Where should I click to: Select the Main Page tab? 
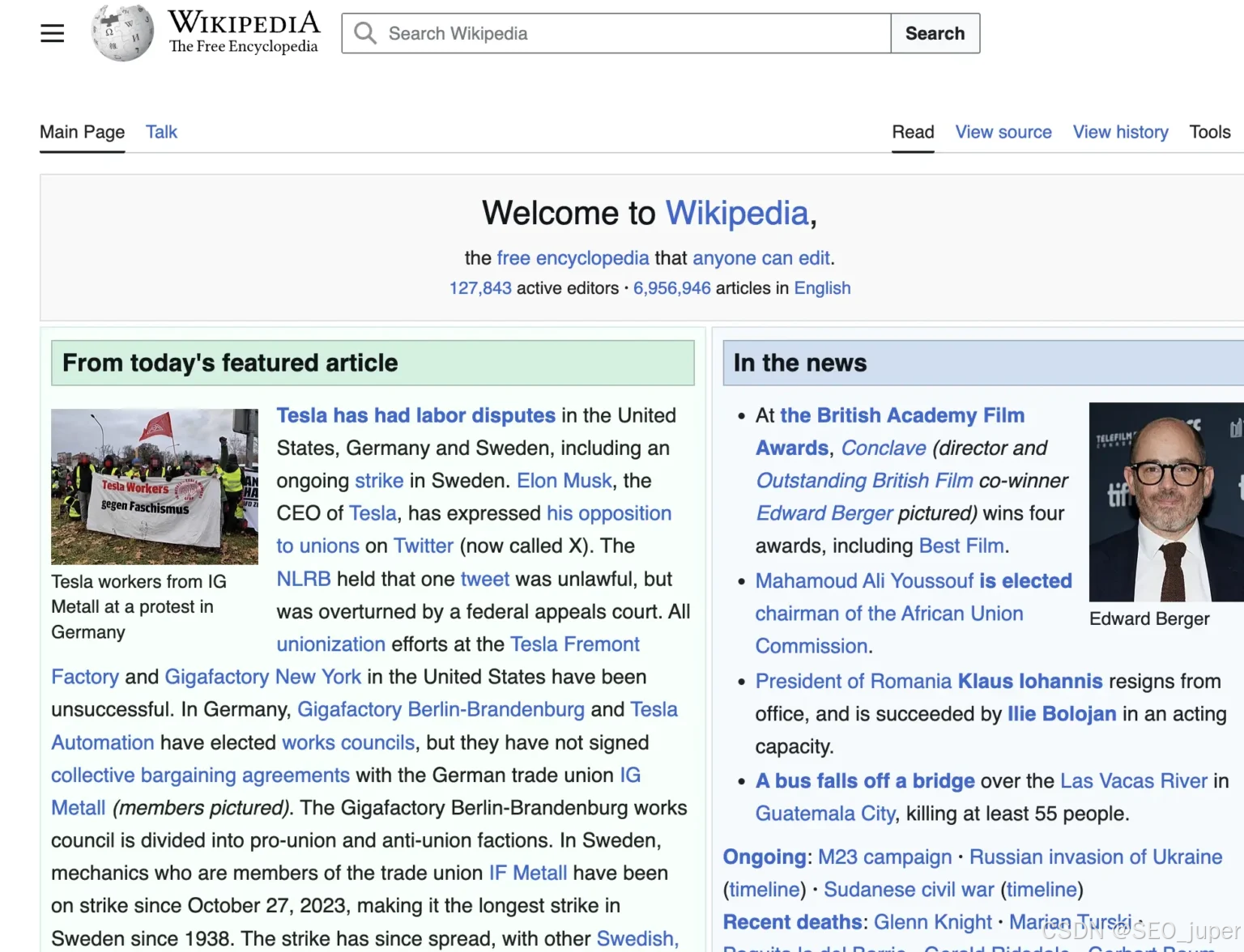click(x=83, y=132)
